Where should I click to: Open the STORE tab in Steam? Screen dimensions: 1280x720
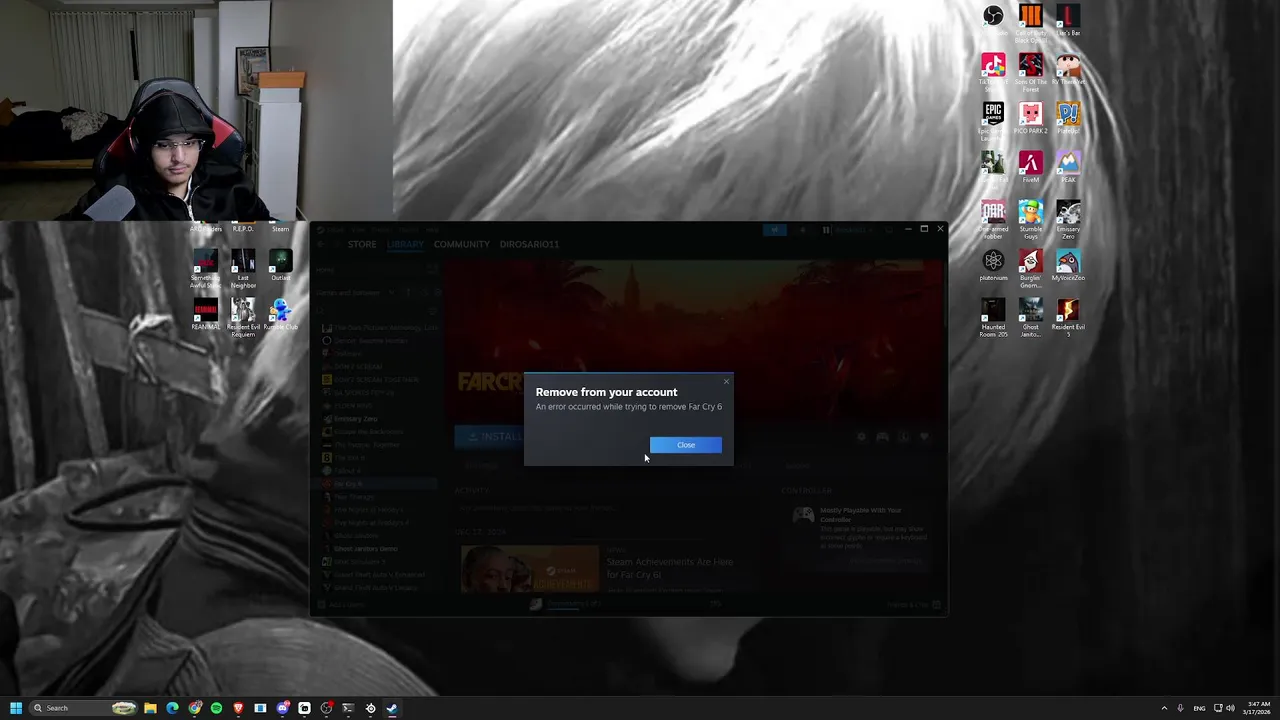[362, 244]
